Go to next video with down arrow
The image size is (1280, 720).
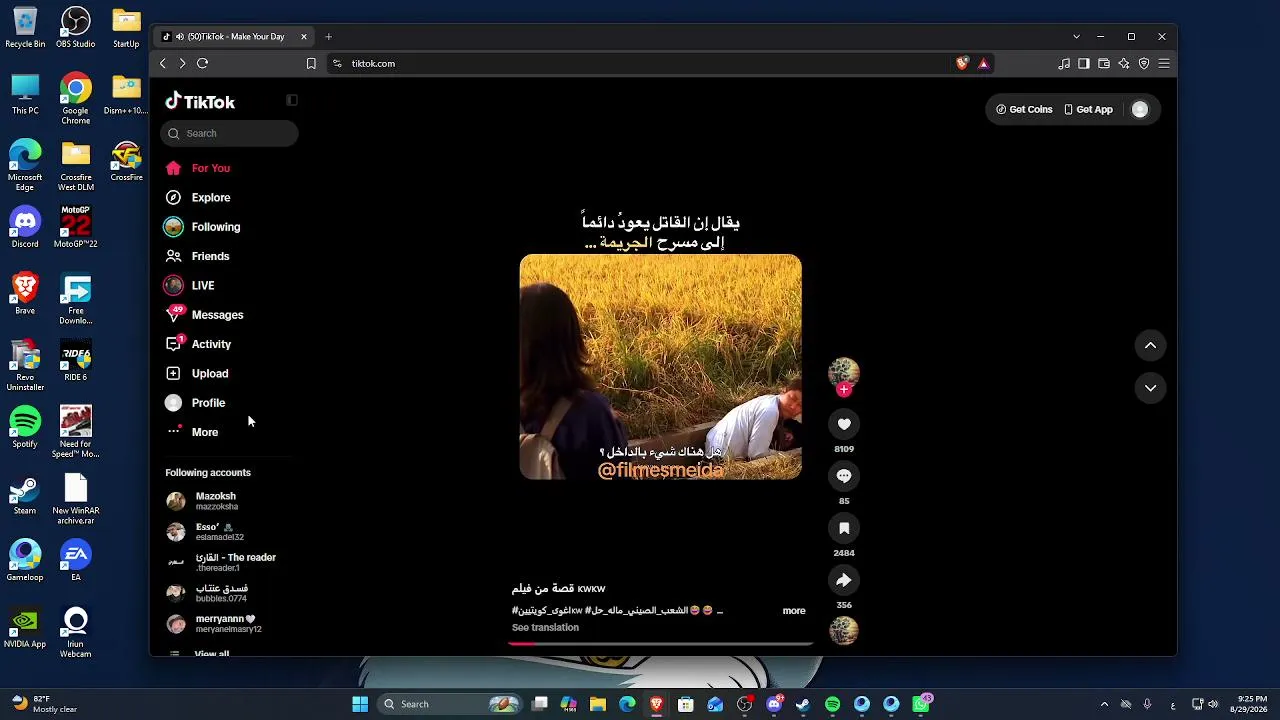pyautogui.click(x=1150, y=388)
